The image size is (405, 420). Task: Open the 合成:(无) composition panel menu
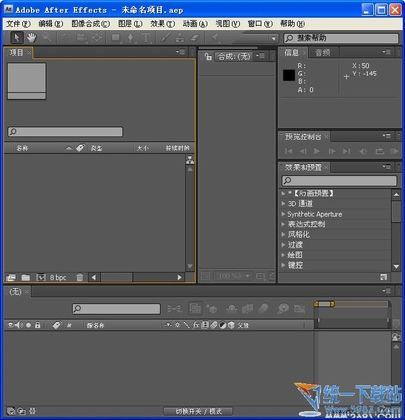pyautogui.click(x=260, y=56)
